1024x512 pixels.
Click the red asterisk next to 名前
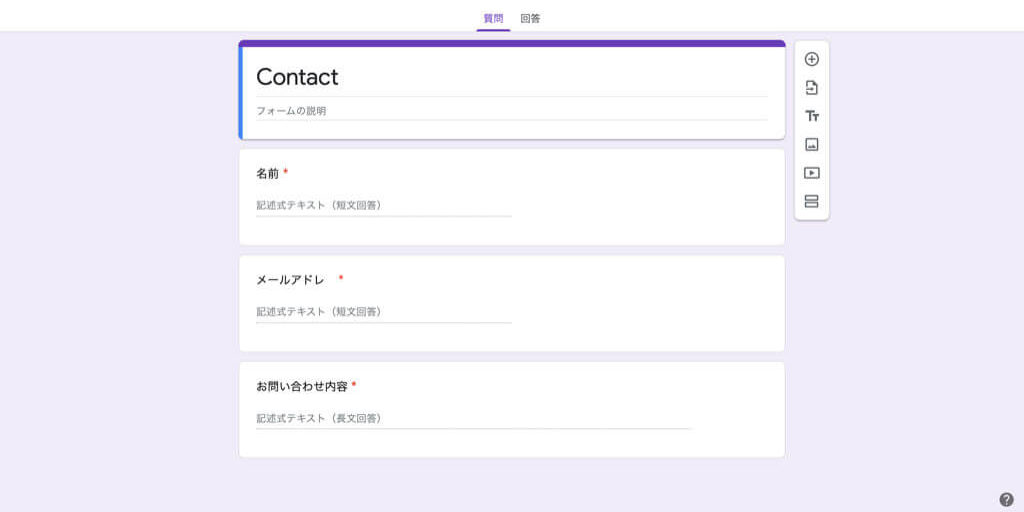[x=285, y=172]
